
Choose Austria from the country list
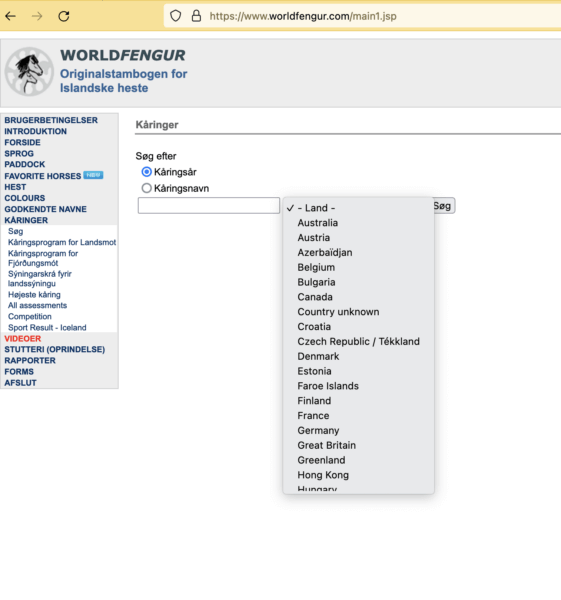pos(359,238)
